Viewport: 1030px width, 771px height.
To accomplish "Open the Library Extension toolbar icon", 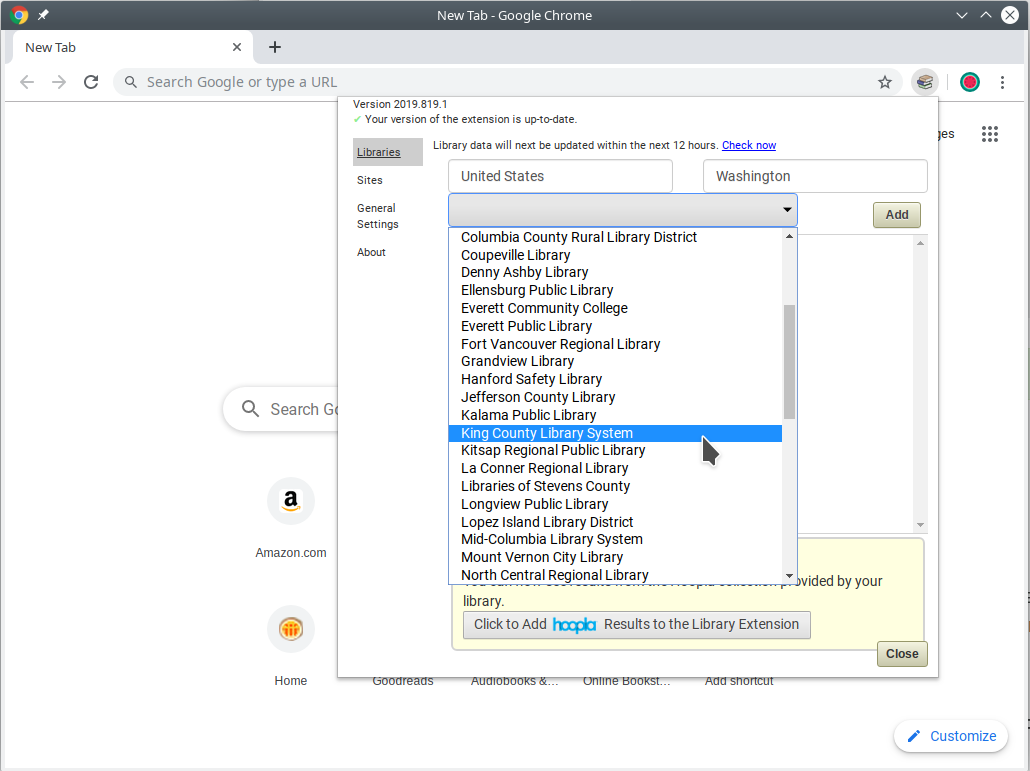I will [x=925, y=82].
